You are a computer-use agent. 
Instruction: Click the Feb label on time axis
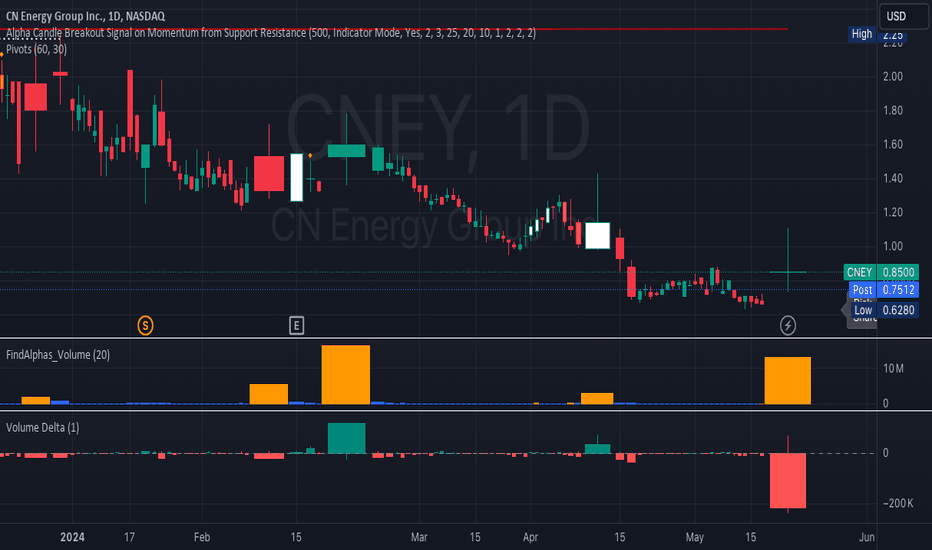click(x=202, y=537)
